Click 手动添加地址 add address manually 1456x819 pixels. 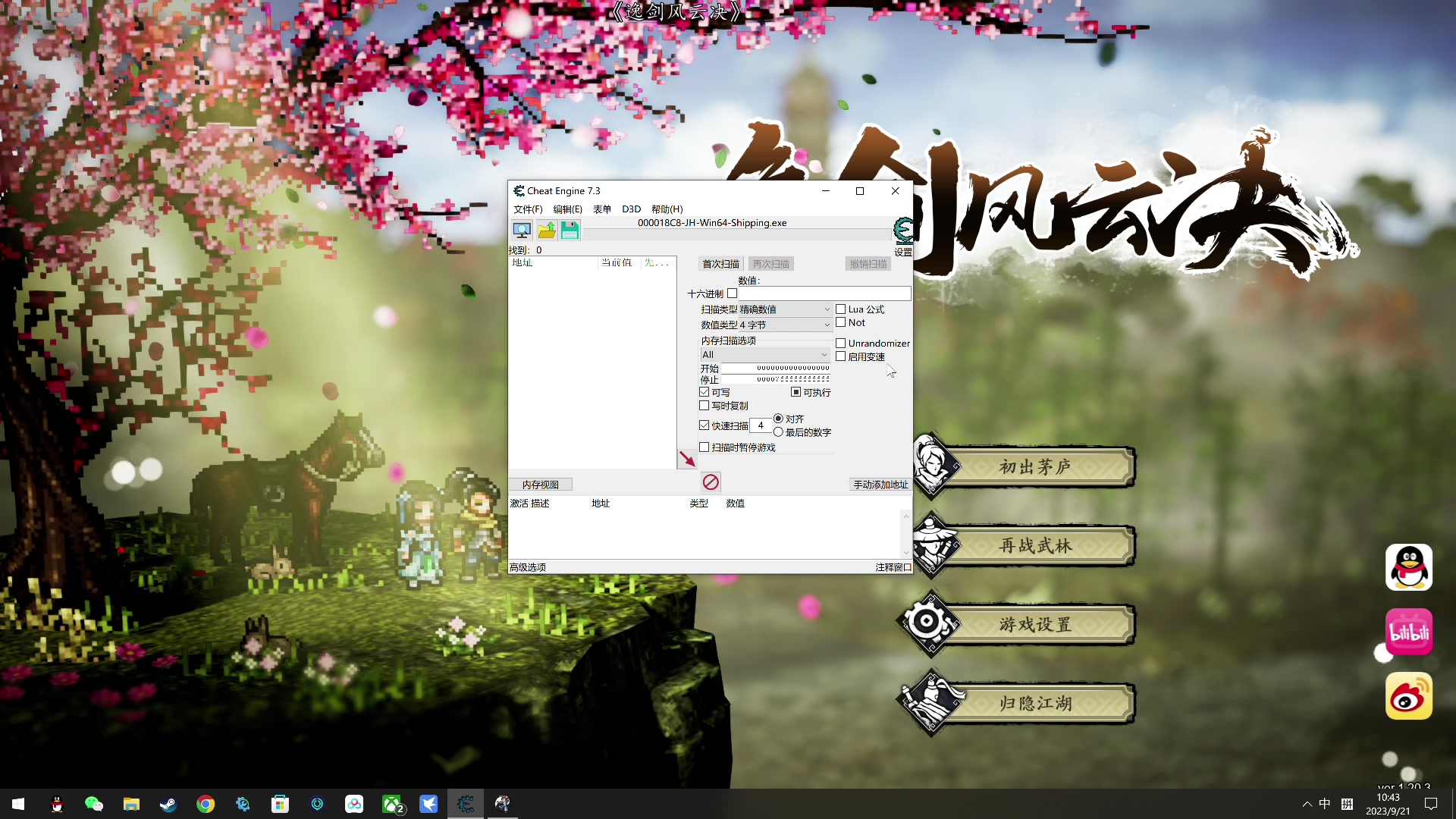880,485
